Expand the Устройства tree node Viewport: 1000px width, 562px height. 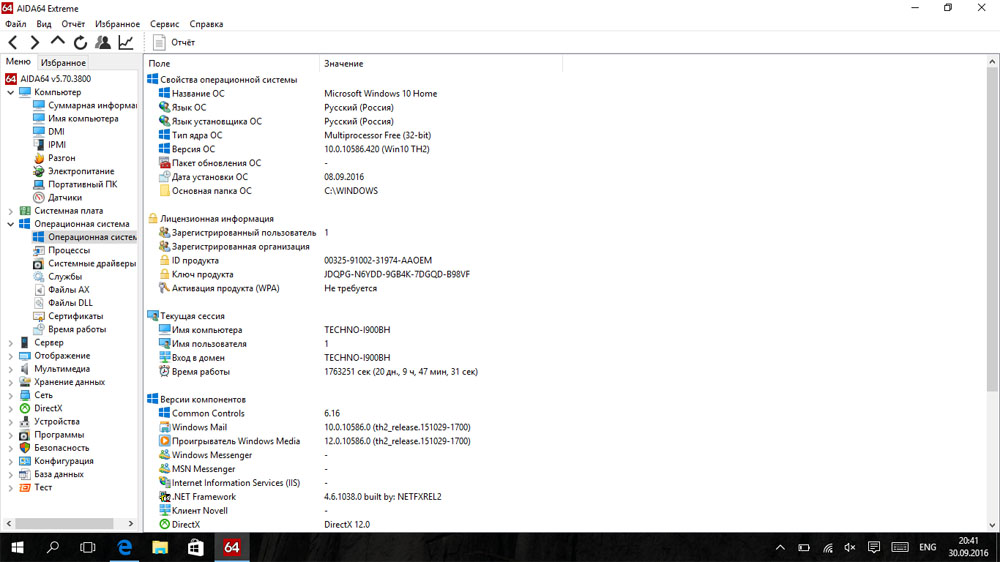[x=10, y=422]
